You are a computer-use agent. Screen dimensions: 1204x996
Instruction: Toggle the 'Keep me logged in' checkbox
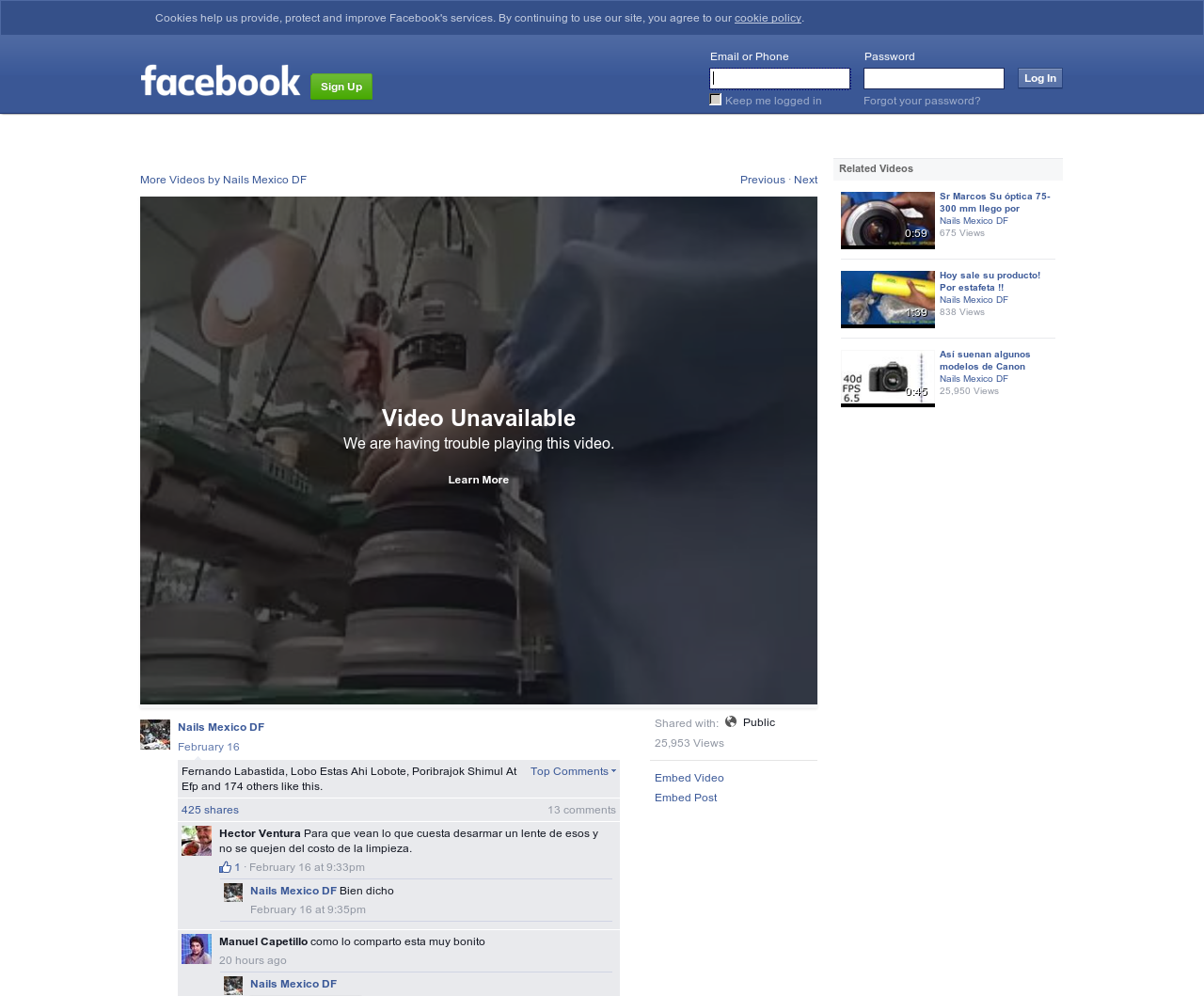tap(716, 100)
